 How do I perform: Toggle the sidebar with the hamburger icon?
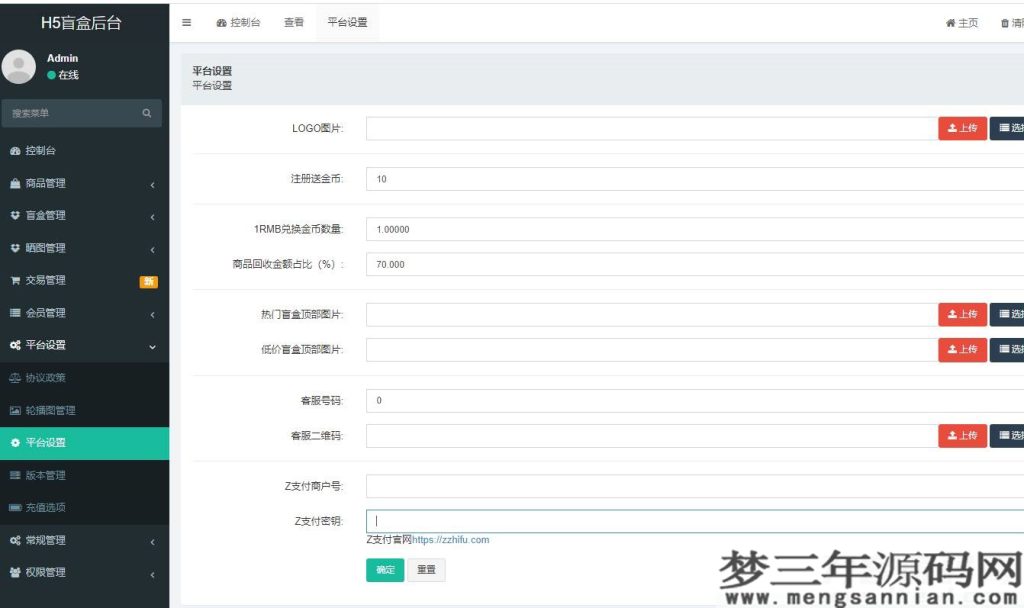(185, 21)
